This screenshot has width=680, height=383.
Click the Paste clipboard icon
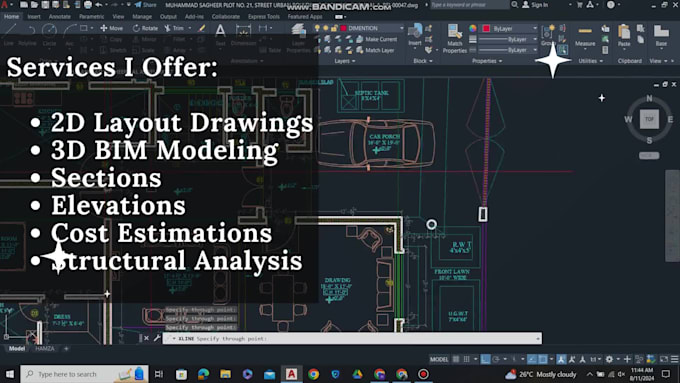[x=624, y=32]
